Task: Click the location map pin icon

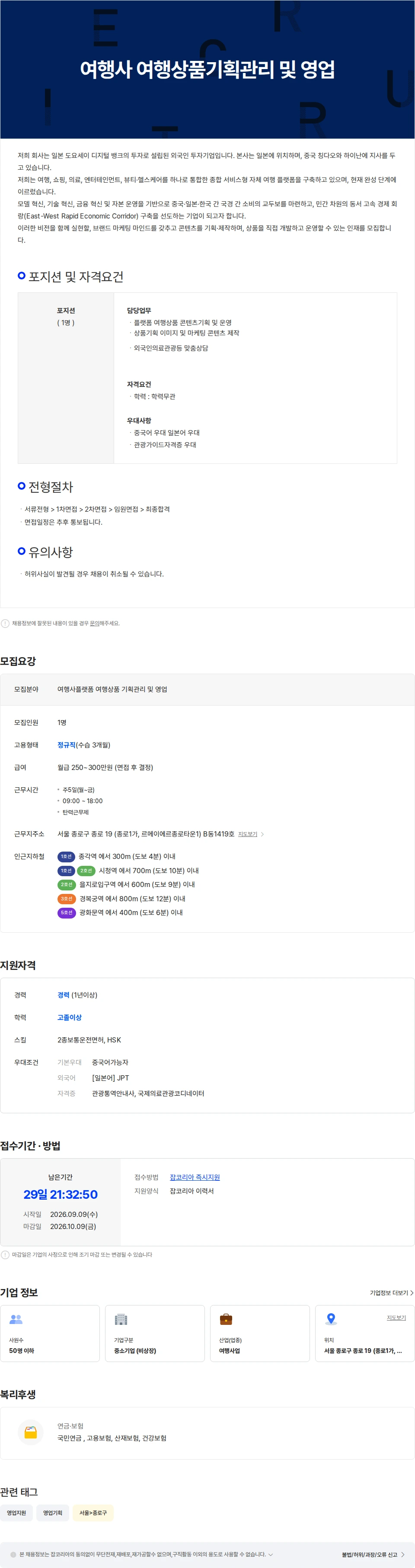Action: (x=331, y=1319)
